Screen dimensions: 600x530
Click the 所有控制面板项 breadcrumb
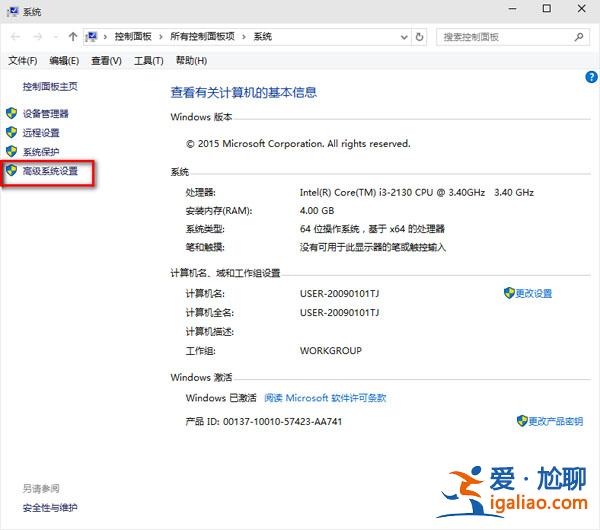(202, 37)
